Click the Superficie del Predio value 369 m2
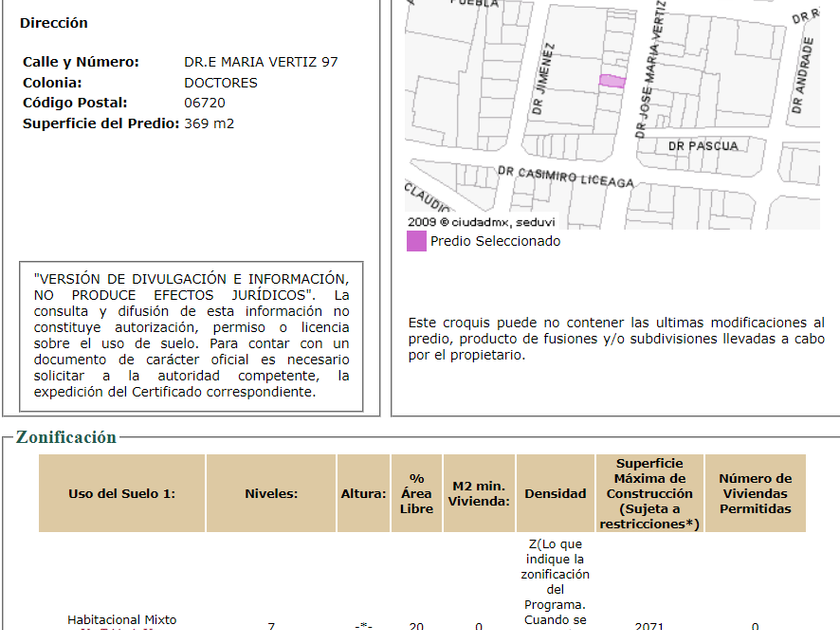The width and height of the screenshot is (840, 630). [x=209, y=124]
